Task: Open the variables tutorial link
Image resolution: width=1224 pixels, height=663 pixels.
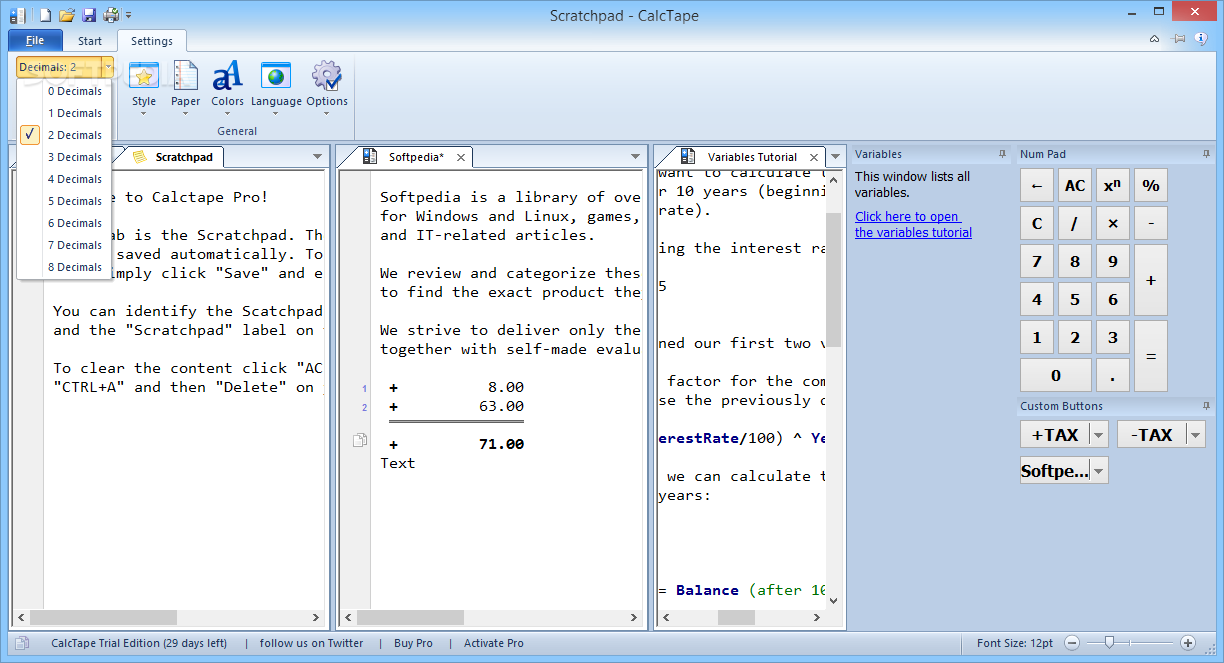Action: [x=913, y=225]
